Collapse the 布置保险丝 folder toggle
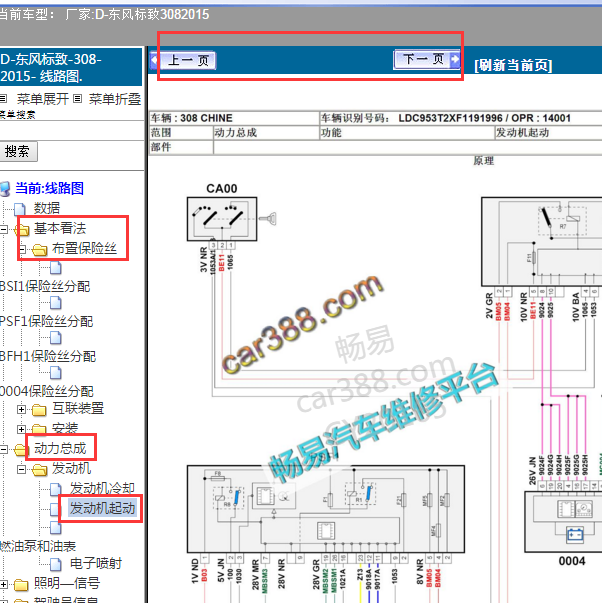Screen dimensions: 602x603 22,249
